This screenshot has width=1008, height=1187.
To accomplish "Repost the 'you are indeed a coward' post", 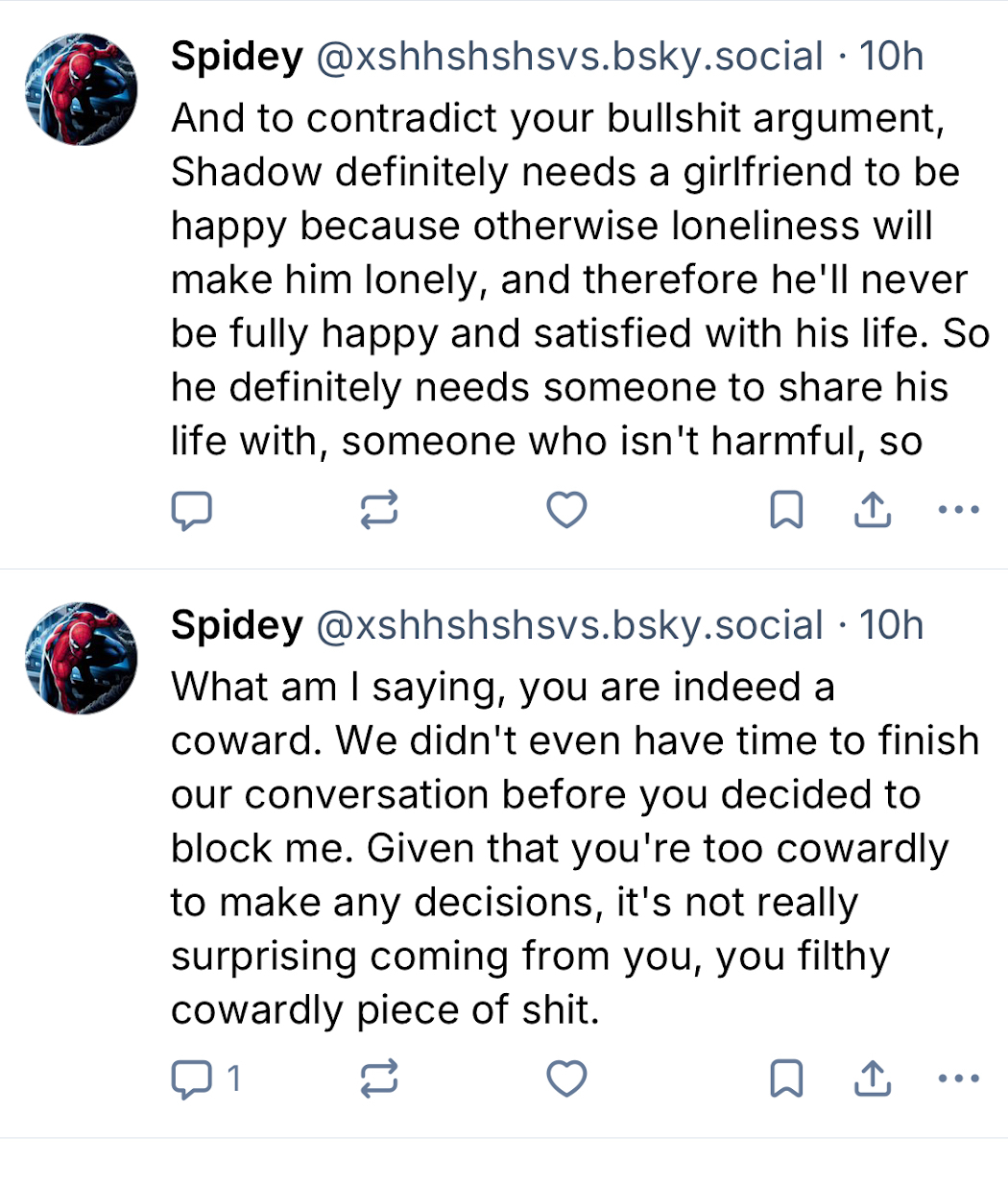I will [x=379, y=1078].
